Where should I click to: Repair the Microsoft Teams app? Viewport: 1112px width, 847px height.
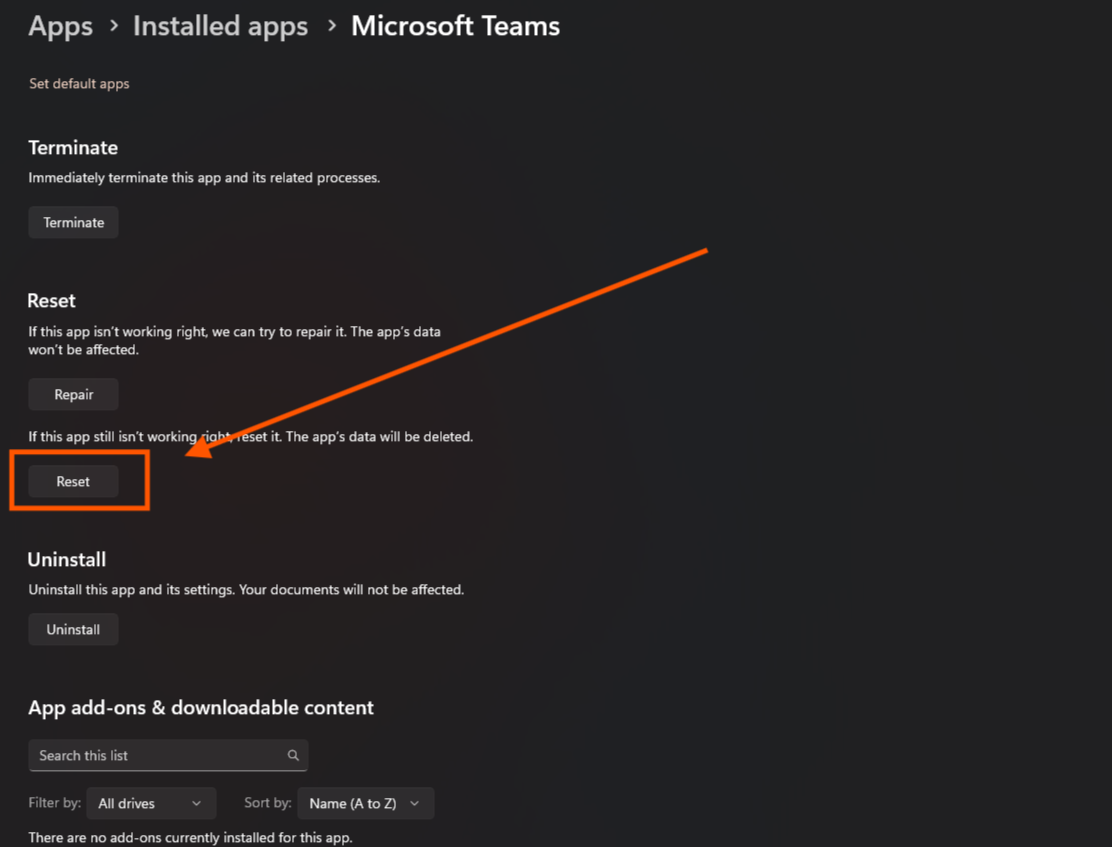click(x=73, y=395)
